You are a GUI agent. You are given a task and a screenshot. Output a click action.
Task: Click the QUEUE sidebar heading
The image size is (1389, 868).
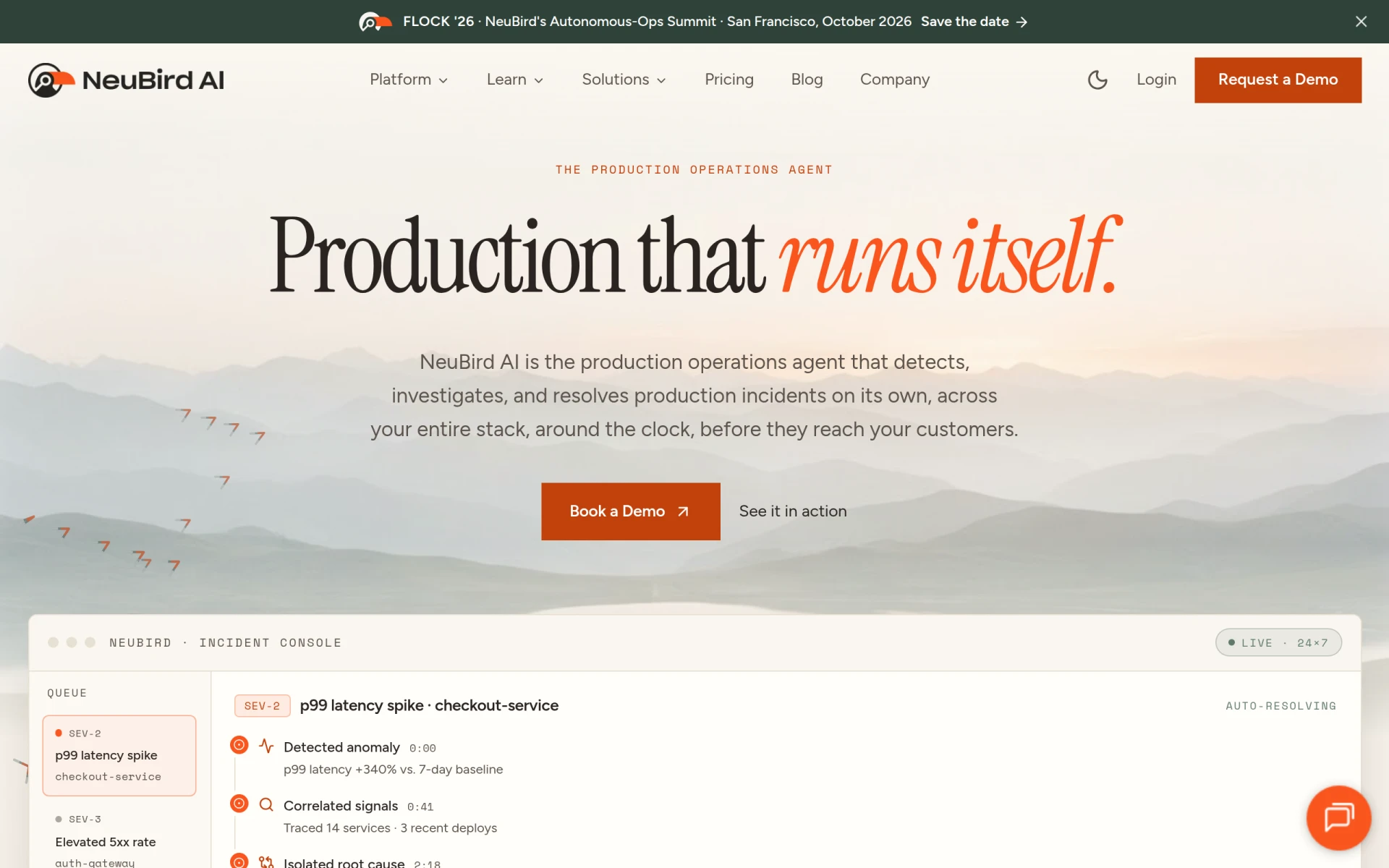pos(67,693)
